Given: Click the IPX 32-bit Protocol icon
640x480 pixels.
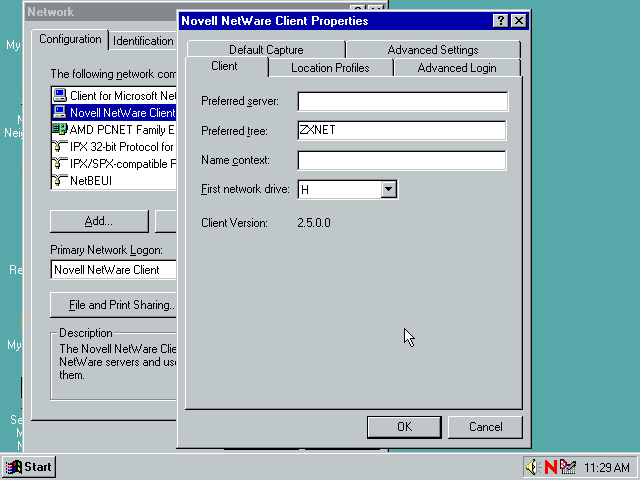Looking at the screenshot, I should pyautogui.click(x=60, y=146).
